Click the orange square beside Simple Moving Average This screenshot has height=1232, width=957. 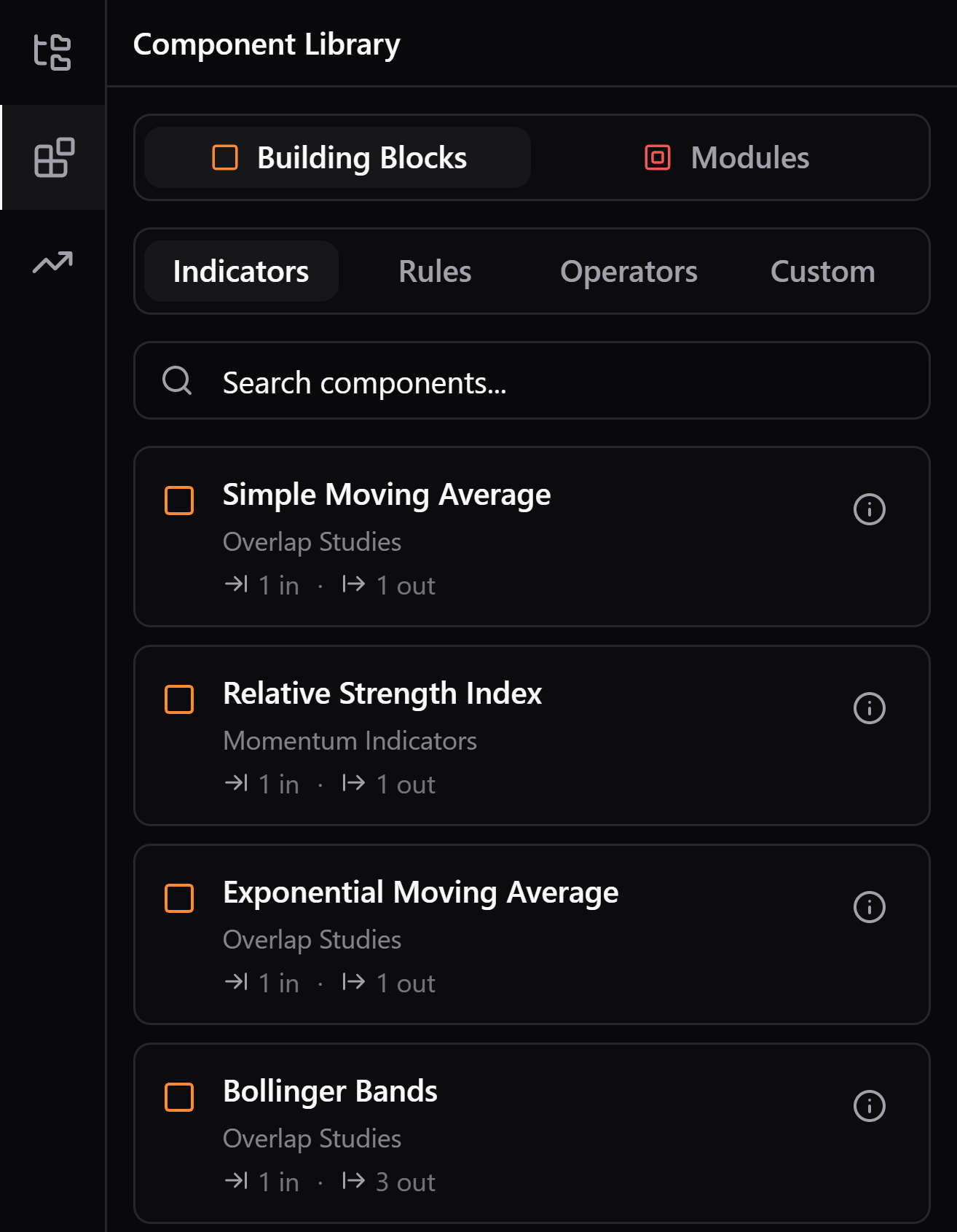tap(179, 501)
